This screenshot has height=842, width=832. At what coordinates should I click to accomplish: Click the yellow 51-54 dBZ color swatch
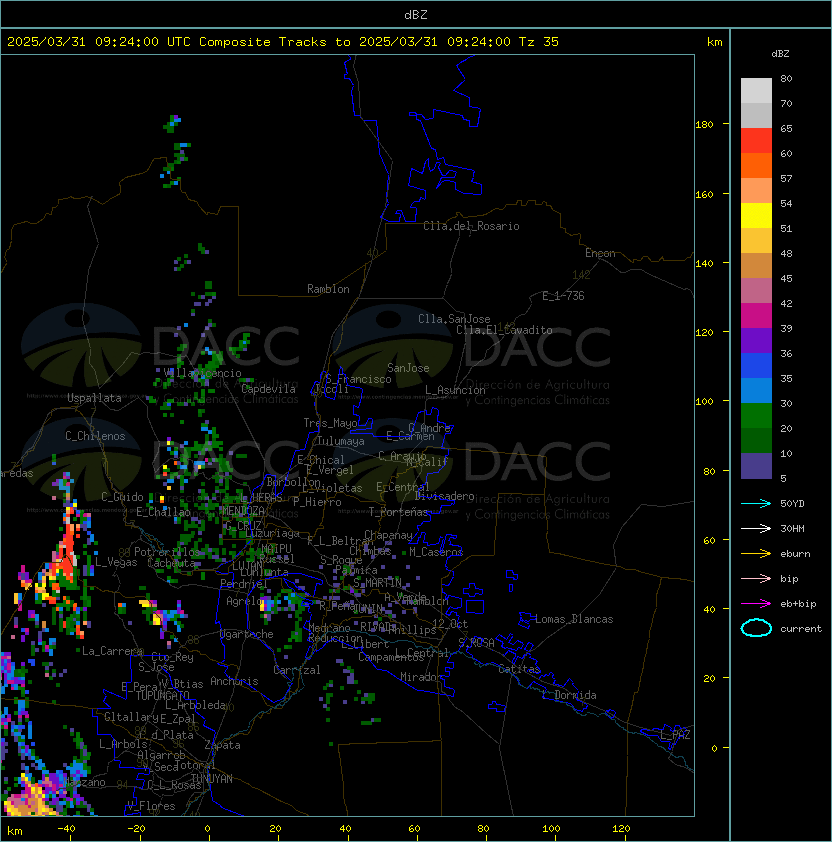(x=756, y=216)
